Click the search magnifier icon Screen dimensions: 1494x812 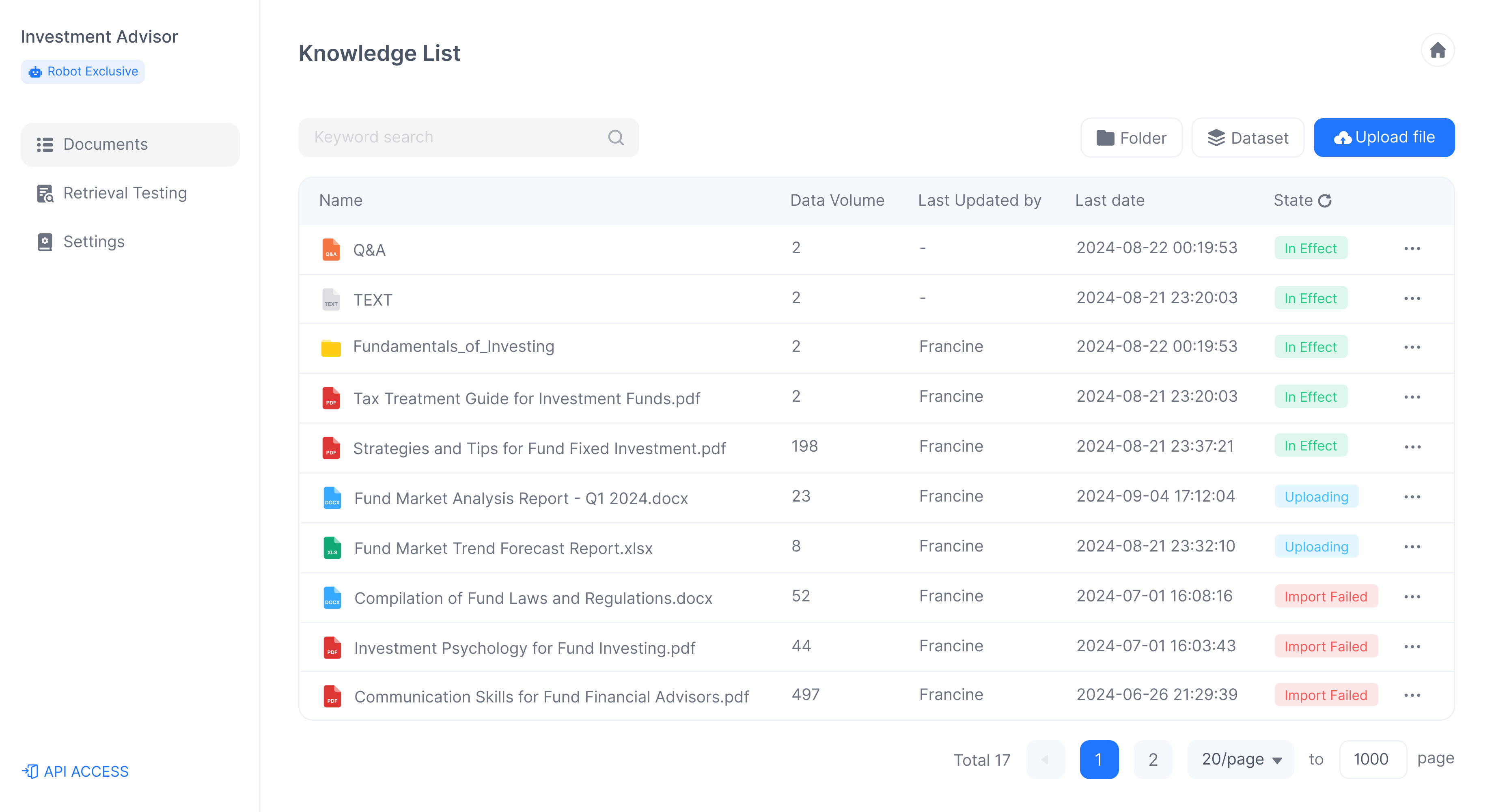(x=615, y=138)
